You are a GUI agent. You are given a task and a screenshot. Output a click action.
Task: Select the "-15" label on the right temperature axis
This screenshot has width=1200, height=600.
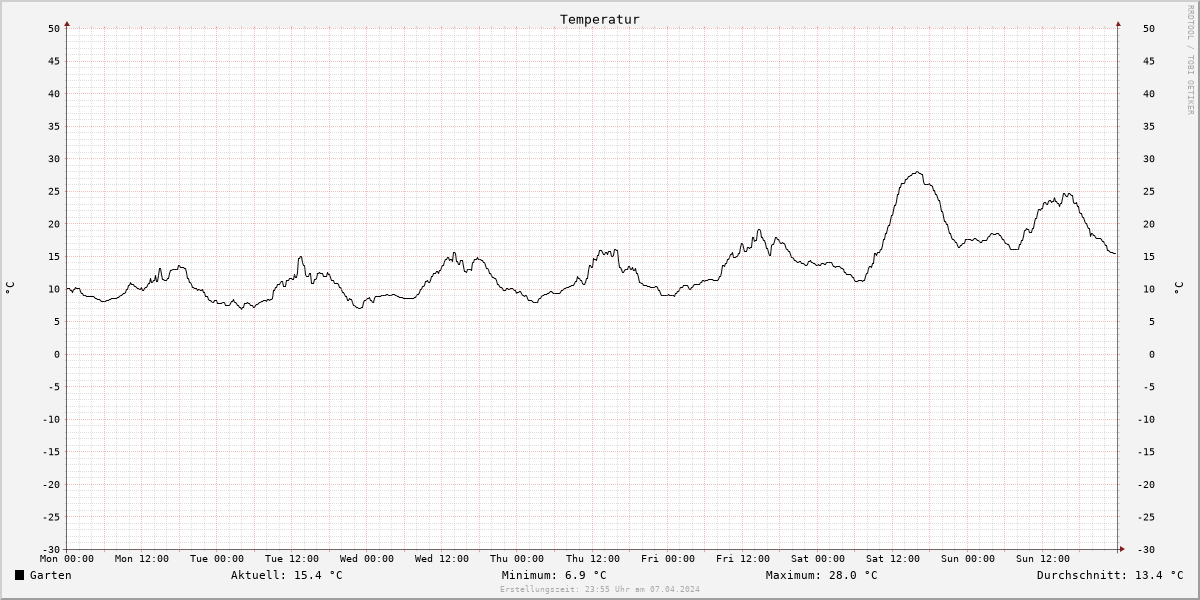(1146, 452)
